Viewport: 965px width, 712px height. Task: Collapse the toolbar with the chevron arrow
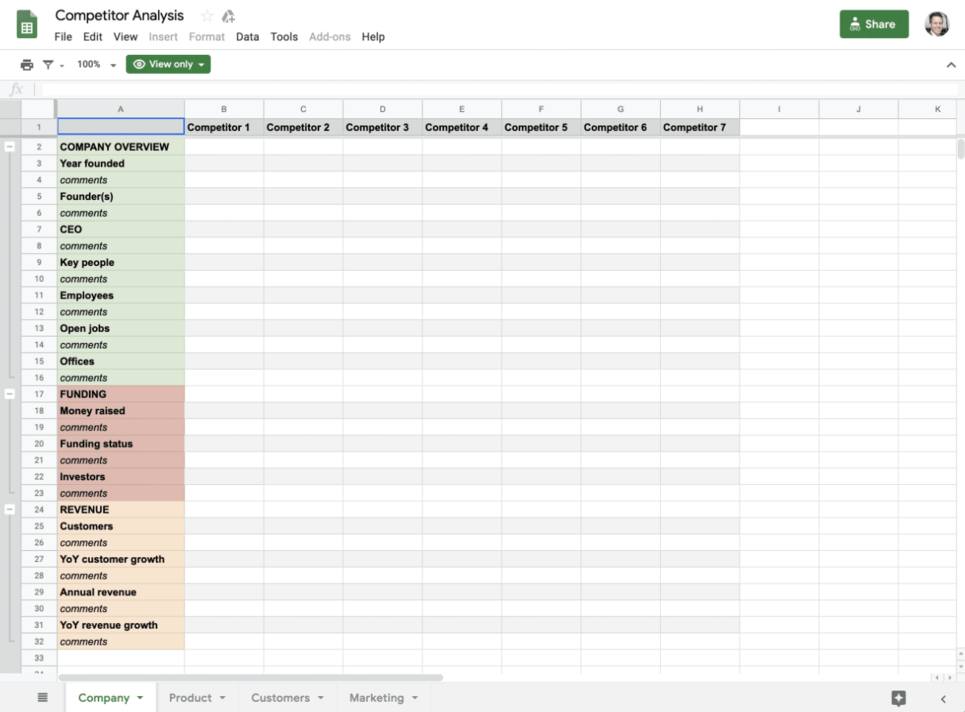coord(951,63)
